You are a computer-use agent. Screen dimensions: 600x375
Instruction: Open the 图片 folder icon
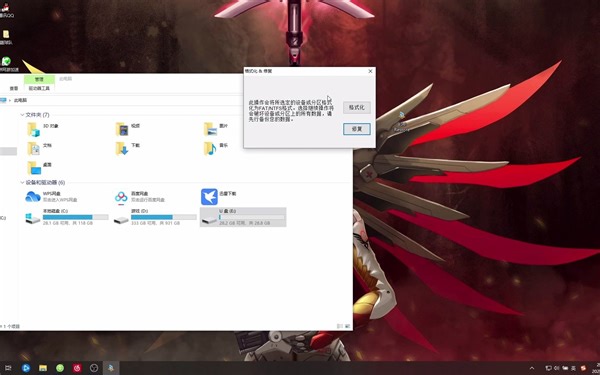click(210, 129)
